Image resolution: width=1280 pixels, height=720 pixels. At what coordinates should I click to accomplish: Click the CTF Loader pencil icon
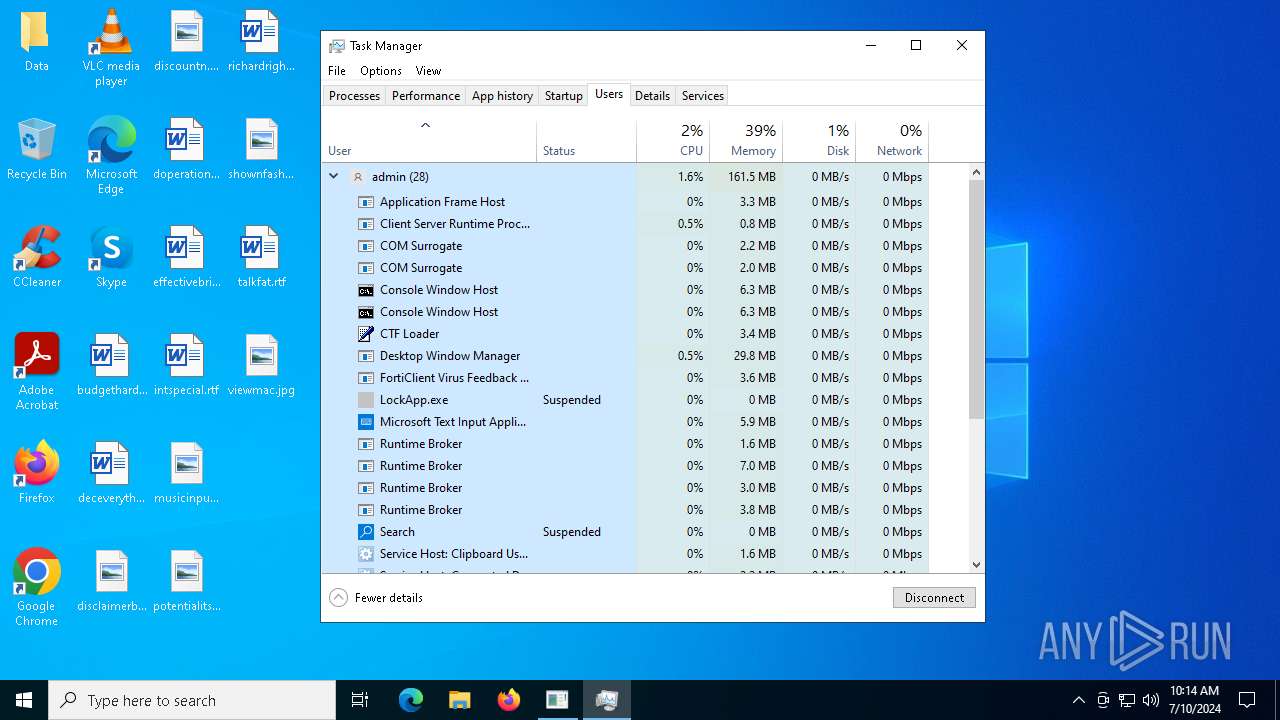click(366, 334)
